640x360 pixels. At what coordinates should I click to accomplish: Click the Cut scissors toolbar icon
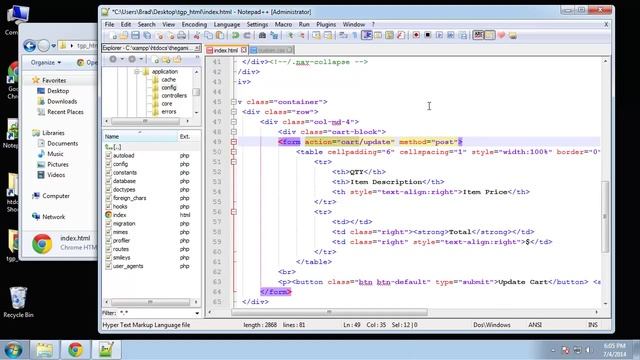point(196,36)
